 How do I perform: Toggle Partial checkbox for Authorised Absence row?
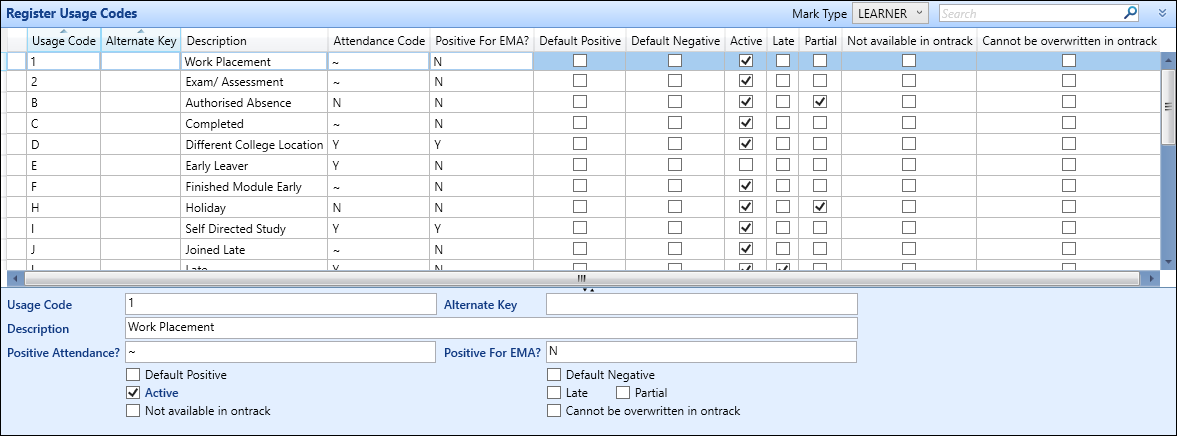point(820,103)
